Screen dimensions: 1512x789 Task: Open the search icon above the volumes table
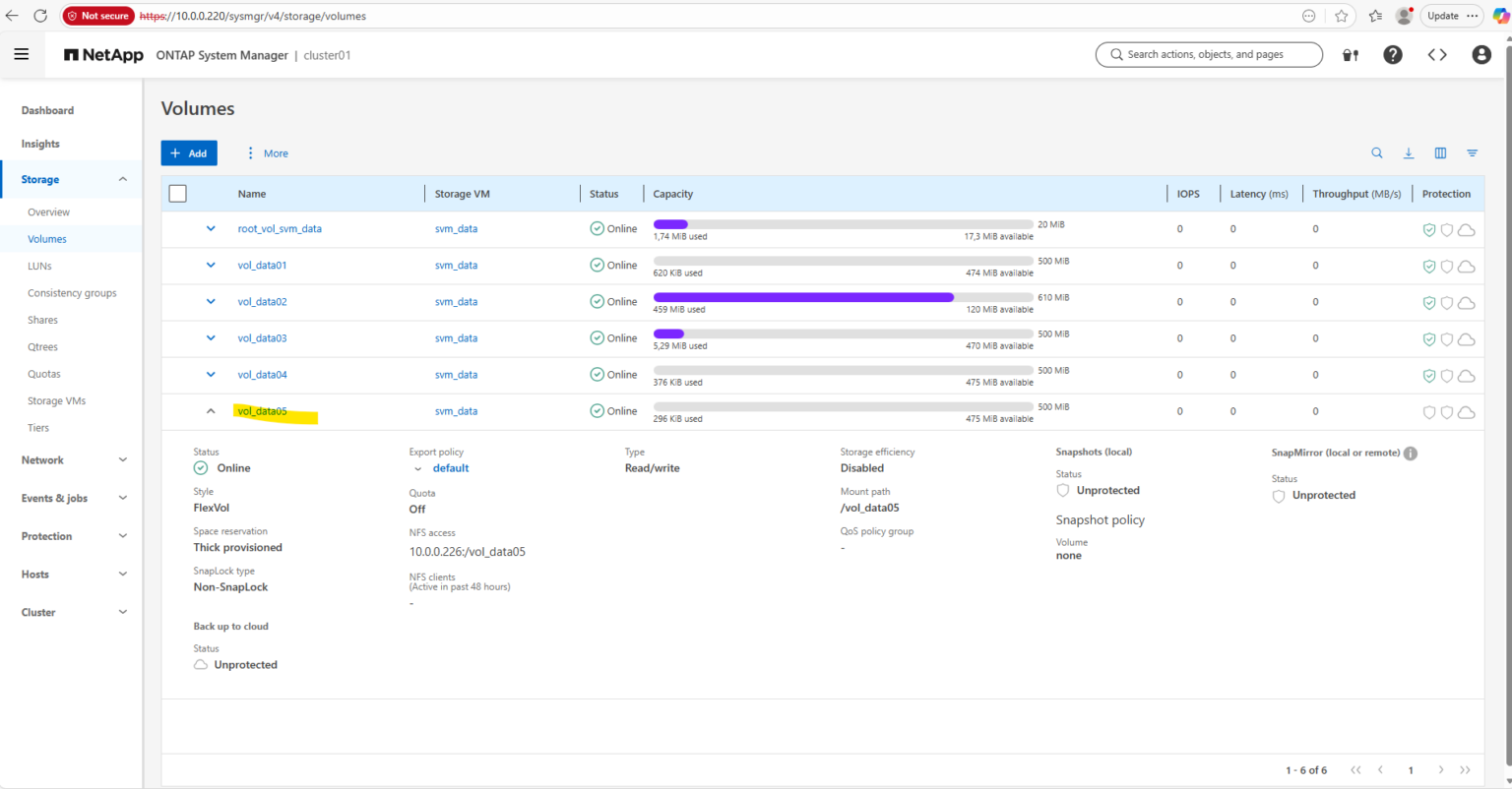pyautogui.click(x=1377, y=153)
